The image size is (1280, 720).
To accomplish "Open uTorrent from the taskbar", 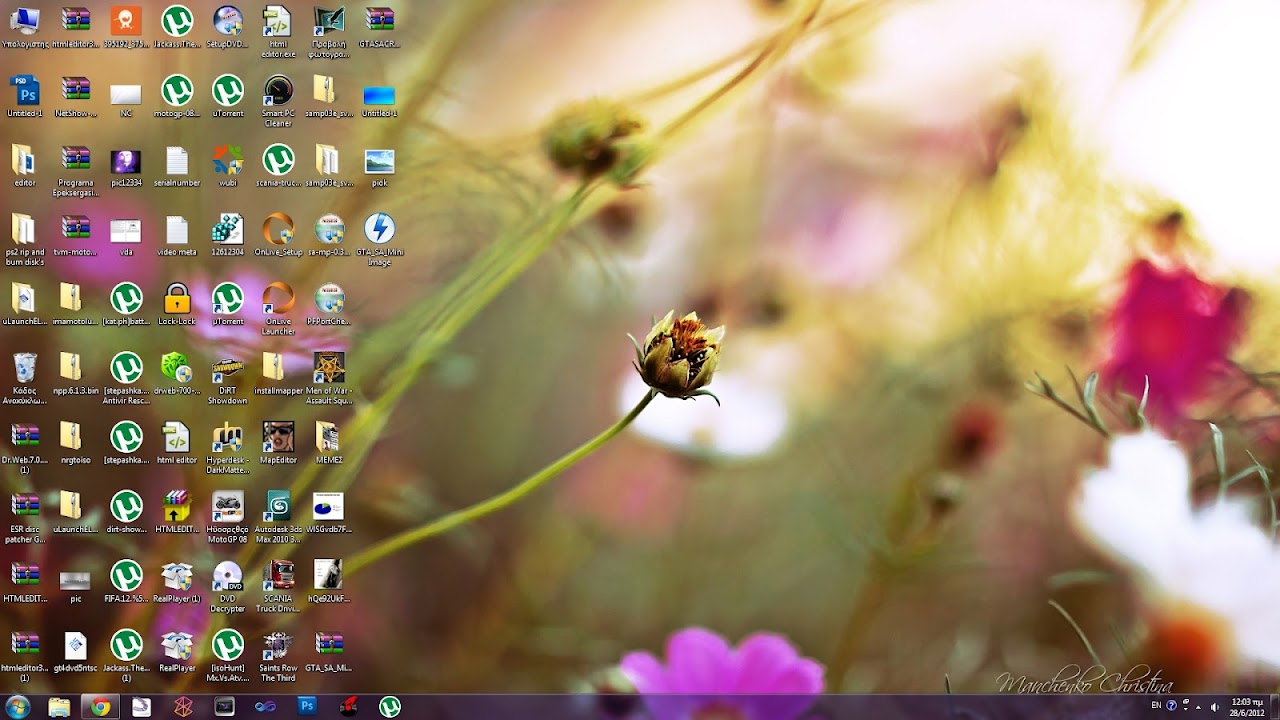I will tap(390, 707).
